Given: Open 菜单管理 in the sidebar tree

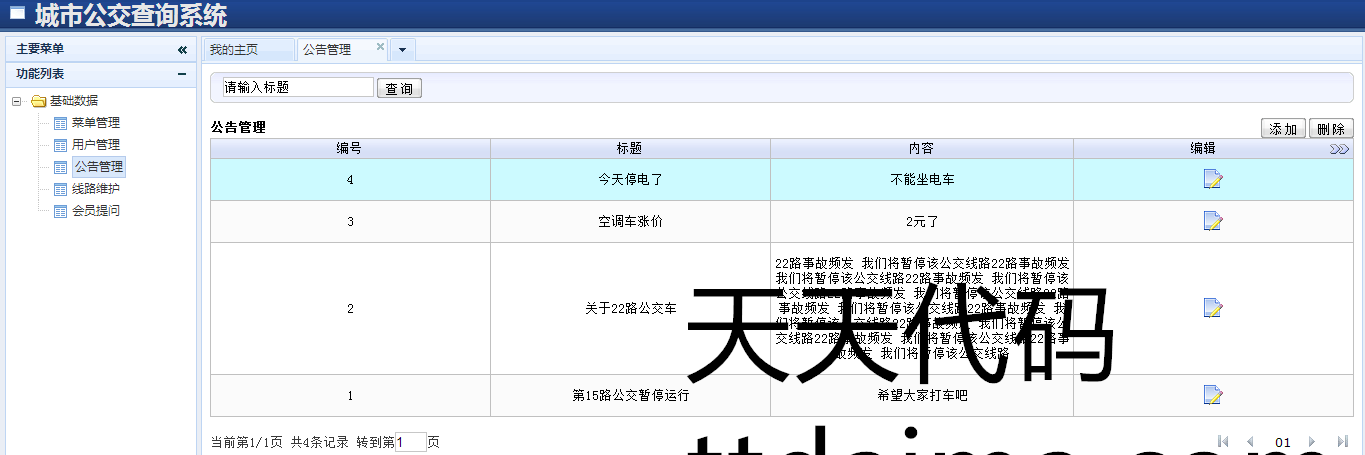Looking at the screenshot, I should tap(95, 123).
